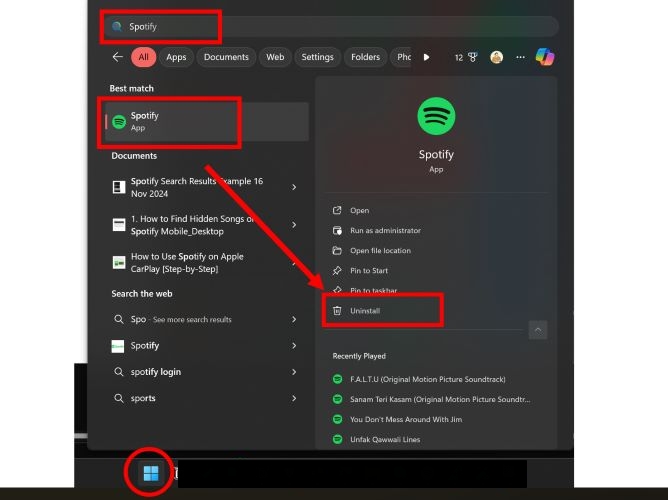Switch to the Documents filter tab
The height and width of the screenshot is (500, 668).
tap(226, 57)
